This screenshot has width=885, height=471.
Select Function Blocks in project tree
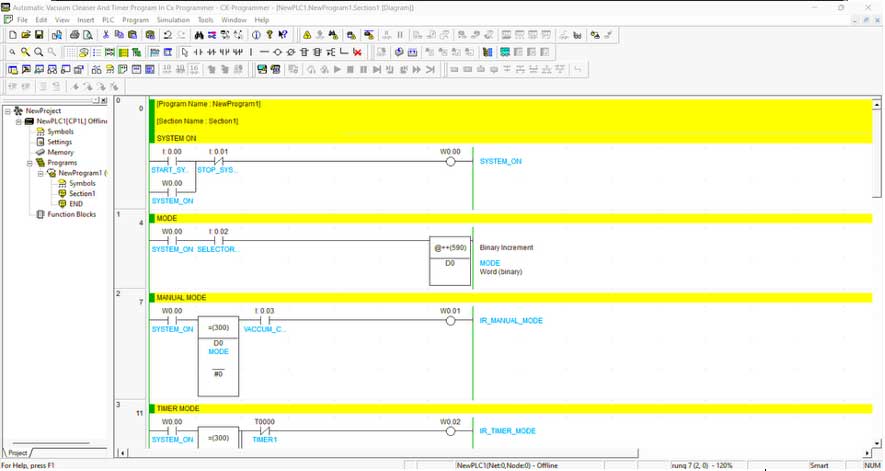pos(72,214)
